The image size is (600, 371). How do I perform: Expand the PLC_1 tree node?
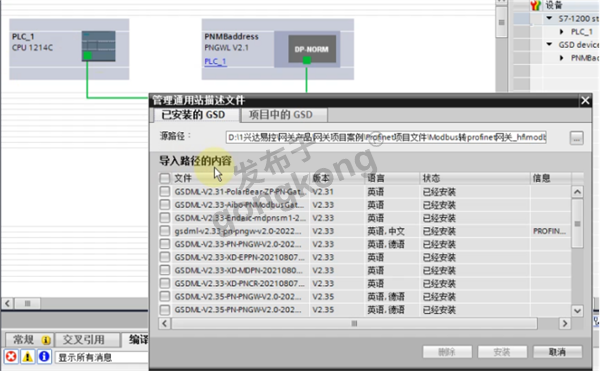pos(561,31)
